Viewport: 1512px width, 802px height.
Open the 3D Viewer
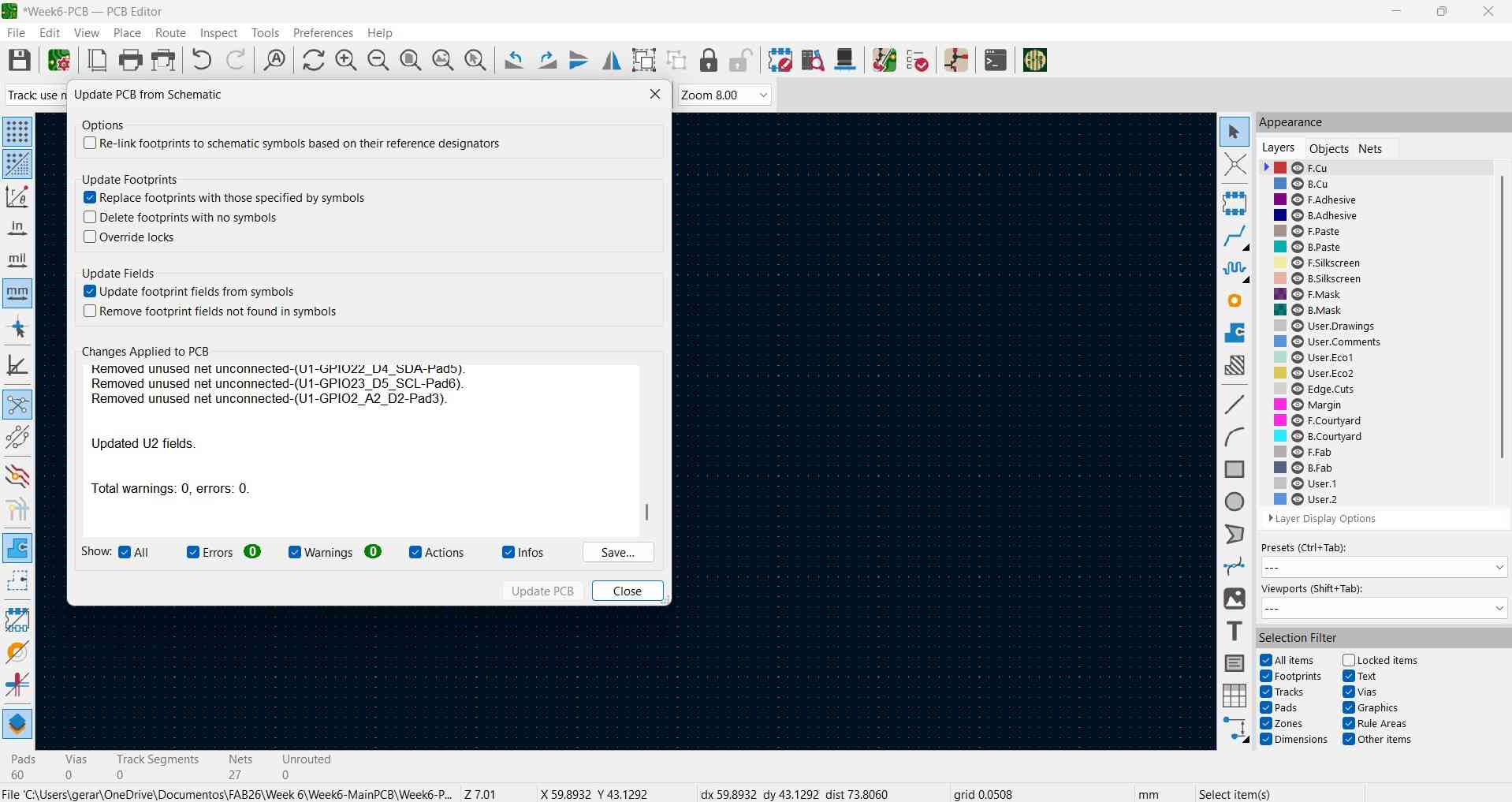coord(845,60)
